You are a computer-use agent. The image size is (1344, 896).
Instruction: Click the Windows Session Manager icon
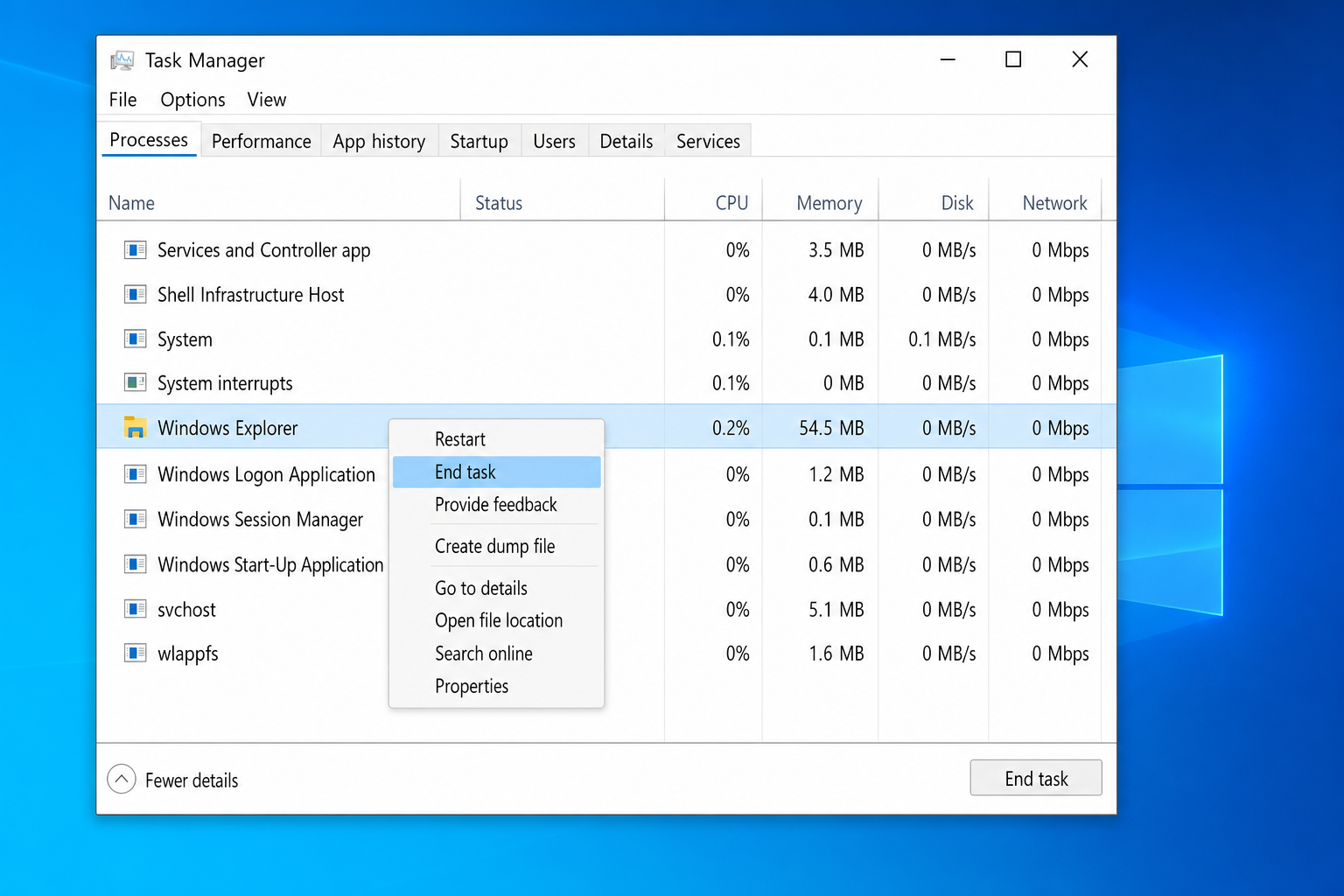[x=135, y=519]
